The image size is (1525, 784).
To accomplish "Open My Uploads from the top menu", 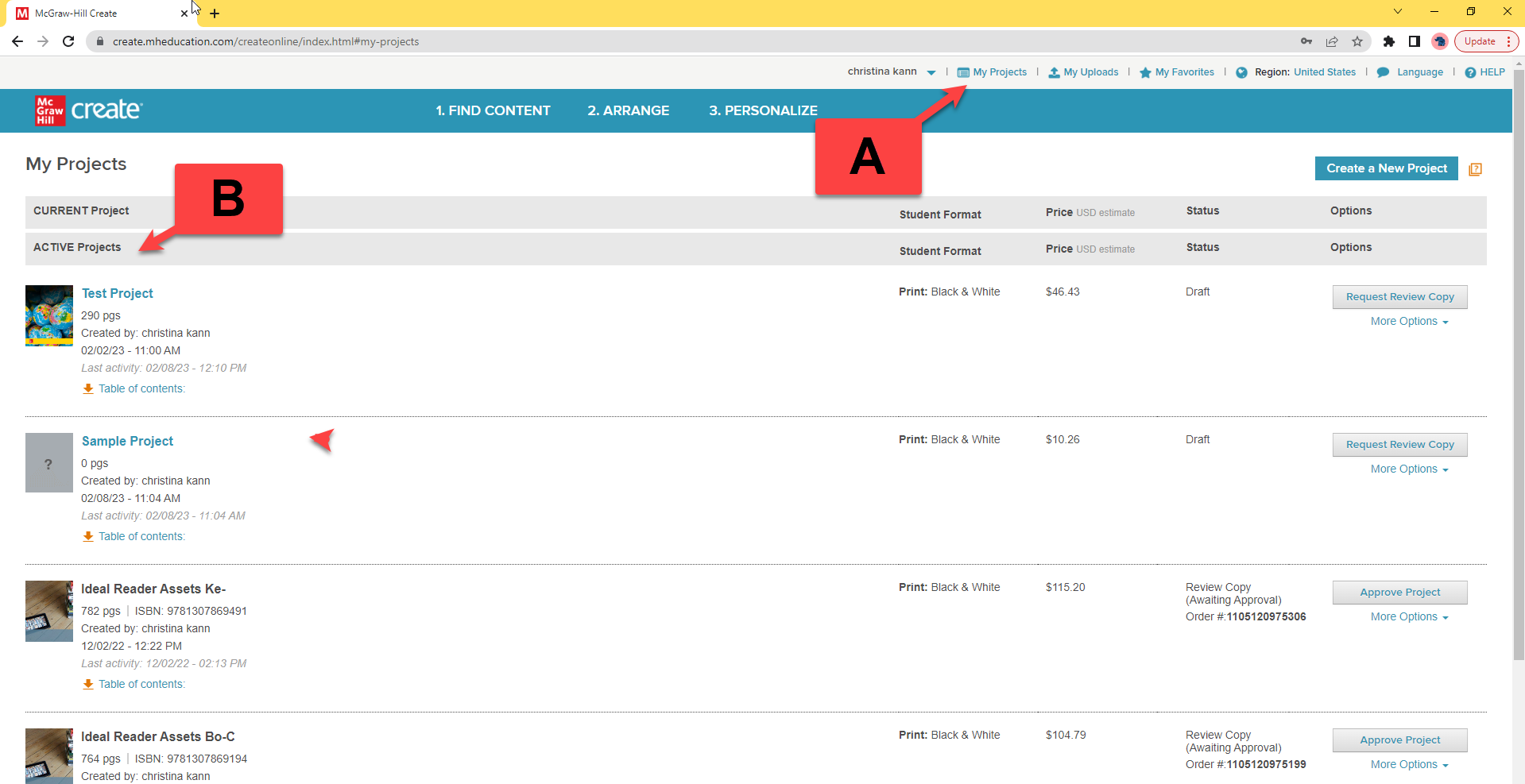I will pyautogui.click(x=1083, y=72).
